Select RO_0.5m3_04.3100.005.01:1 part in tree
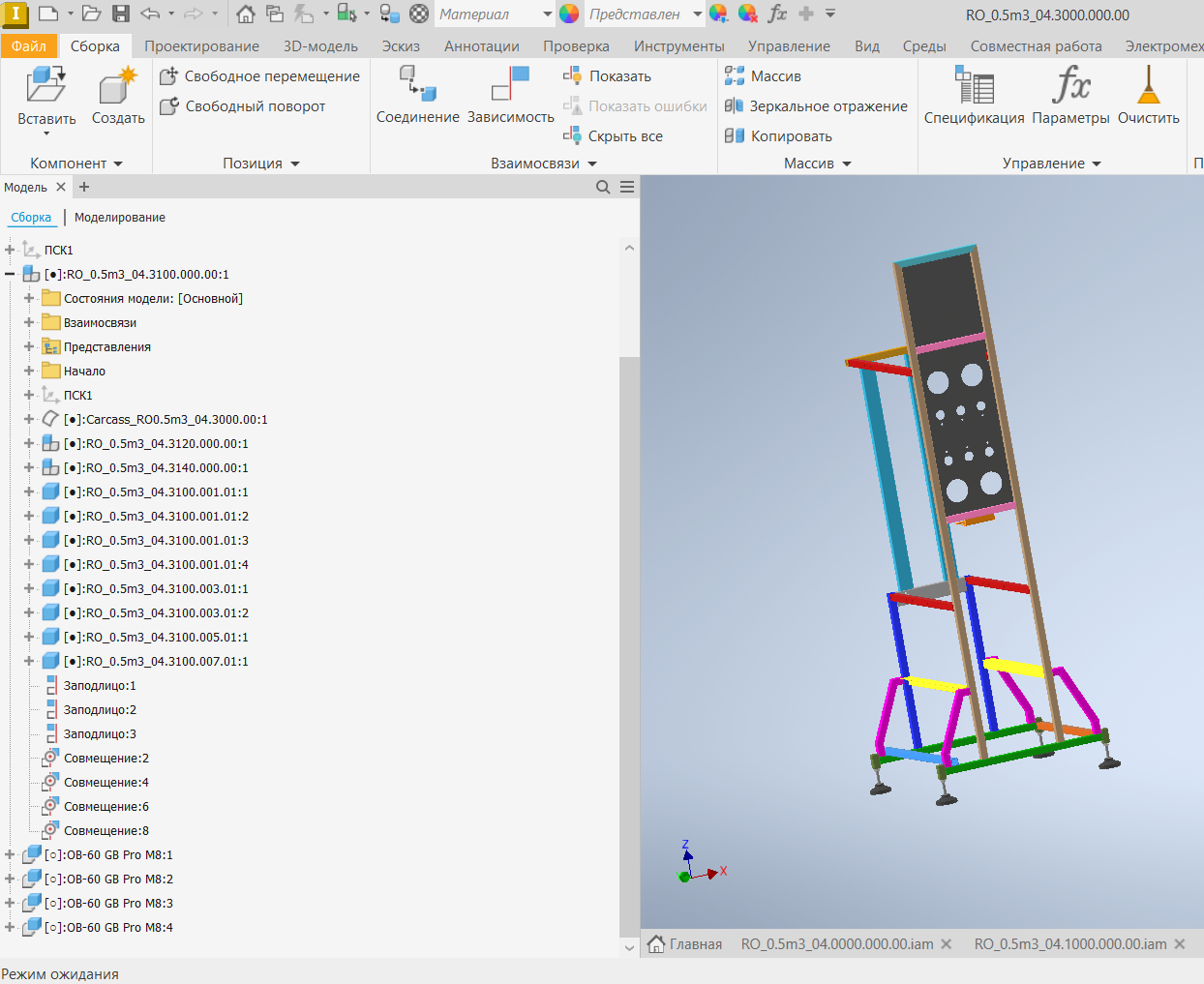This screenshot has width=1204, height=984. [156, 637]
